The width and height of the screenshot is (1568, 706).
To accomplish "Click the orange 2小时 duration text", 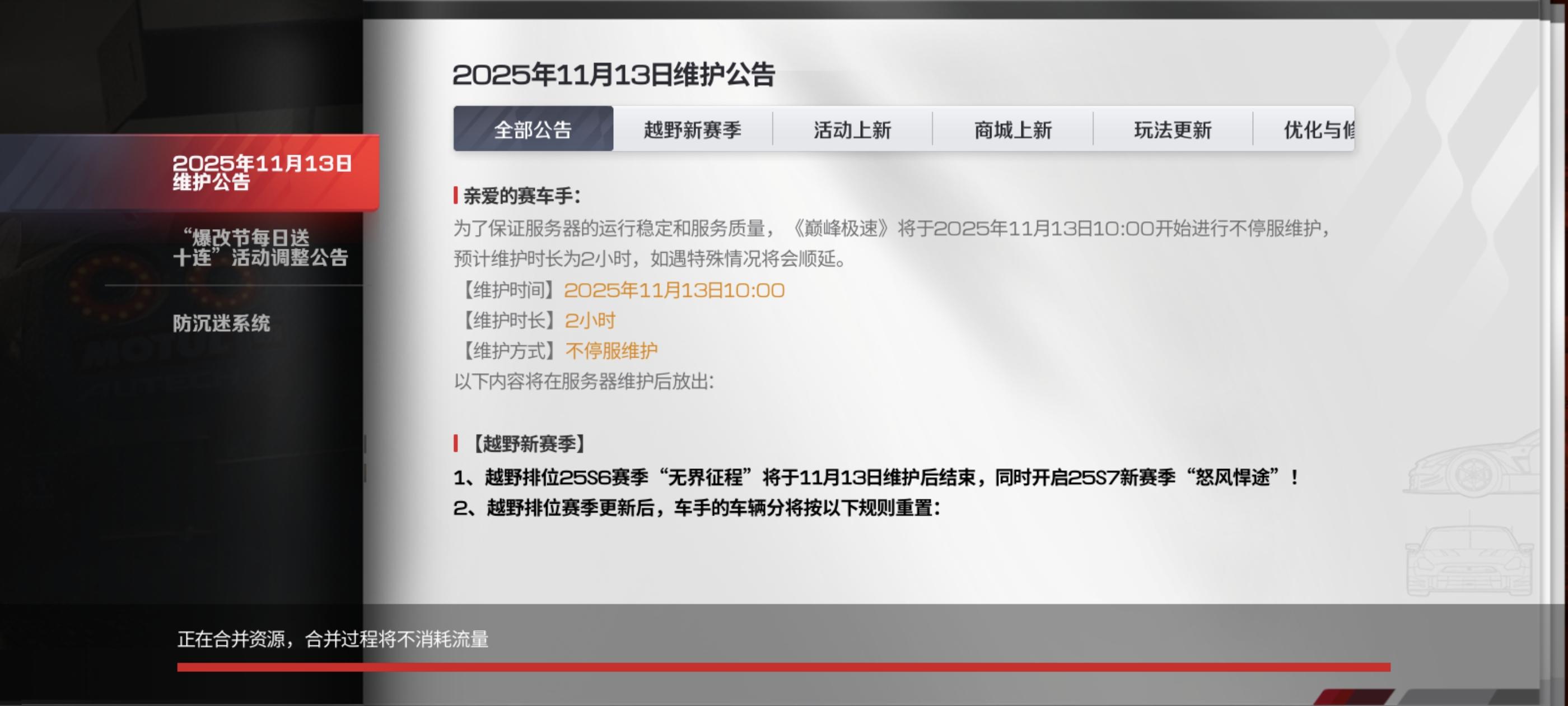I will point(590,321).
